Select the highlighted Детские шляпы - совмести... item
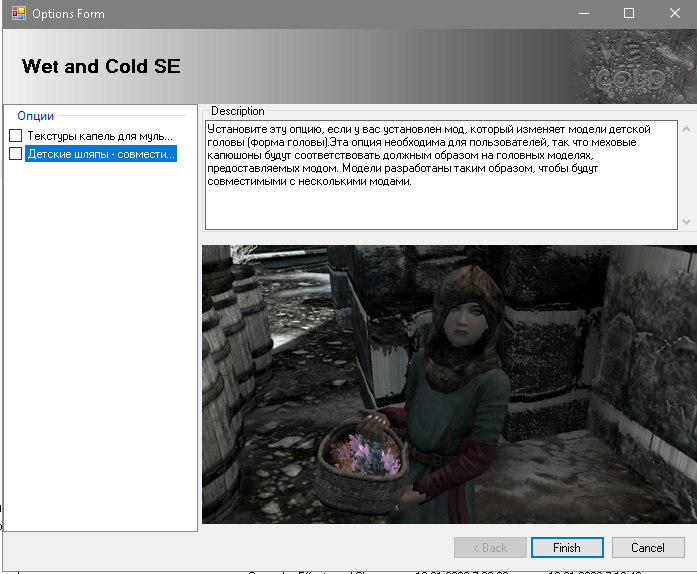 coord(101,154)
